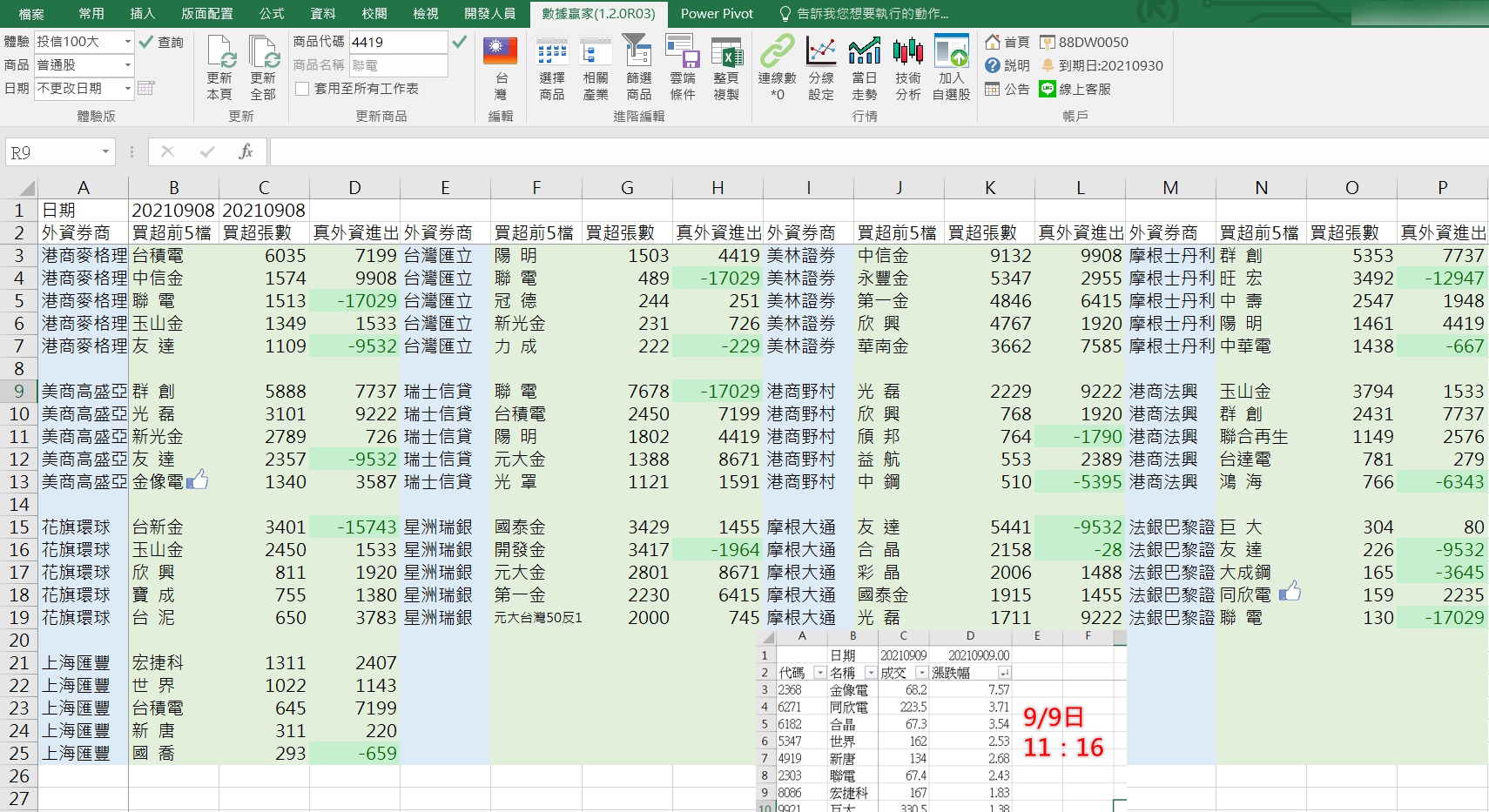This screenshot has width=1489, height=812.
Task: Select cell B1 date 20210908
Action: coord(173,210)
